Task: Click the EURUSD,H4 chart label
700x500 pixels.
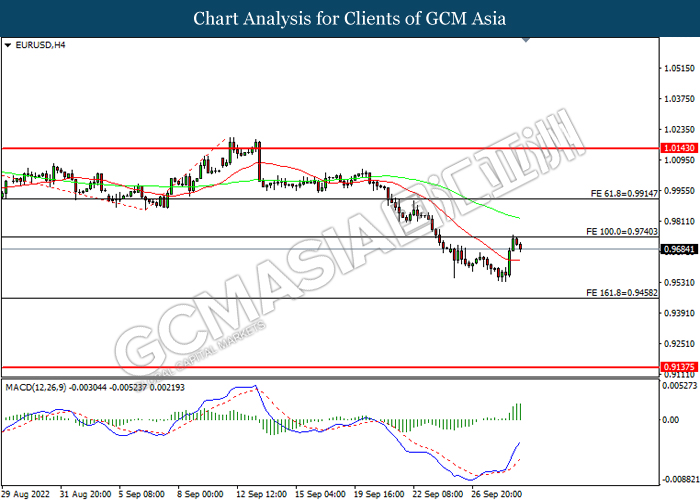Action: [40, 45]
